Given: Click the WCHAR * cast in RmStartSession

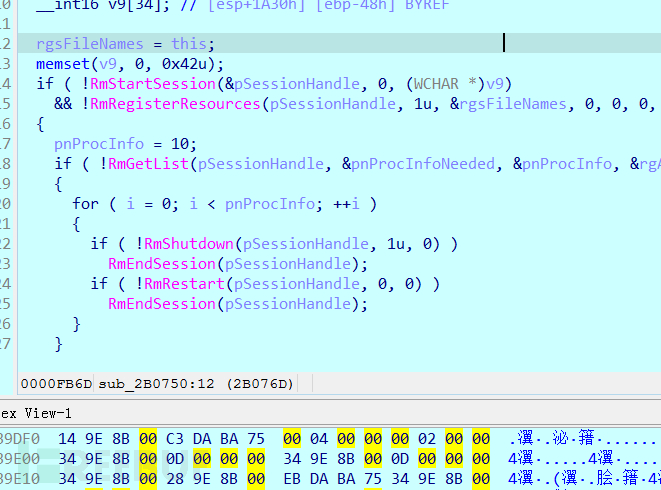Looking at the screenshot, I should pyautogui.click(x=443, y=84).
